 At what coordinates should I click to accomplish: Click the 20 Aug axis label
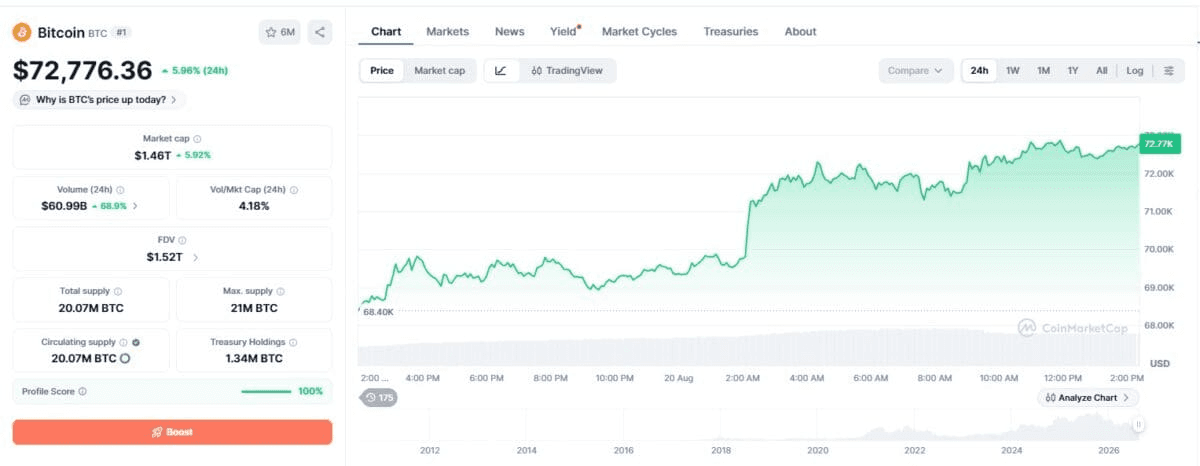pos(677,378)
